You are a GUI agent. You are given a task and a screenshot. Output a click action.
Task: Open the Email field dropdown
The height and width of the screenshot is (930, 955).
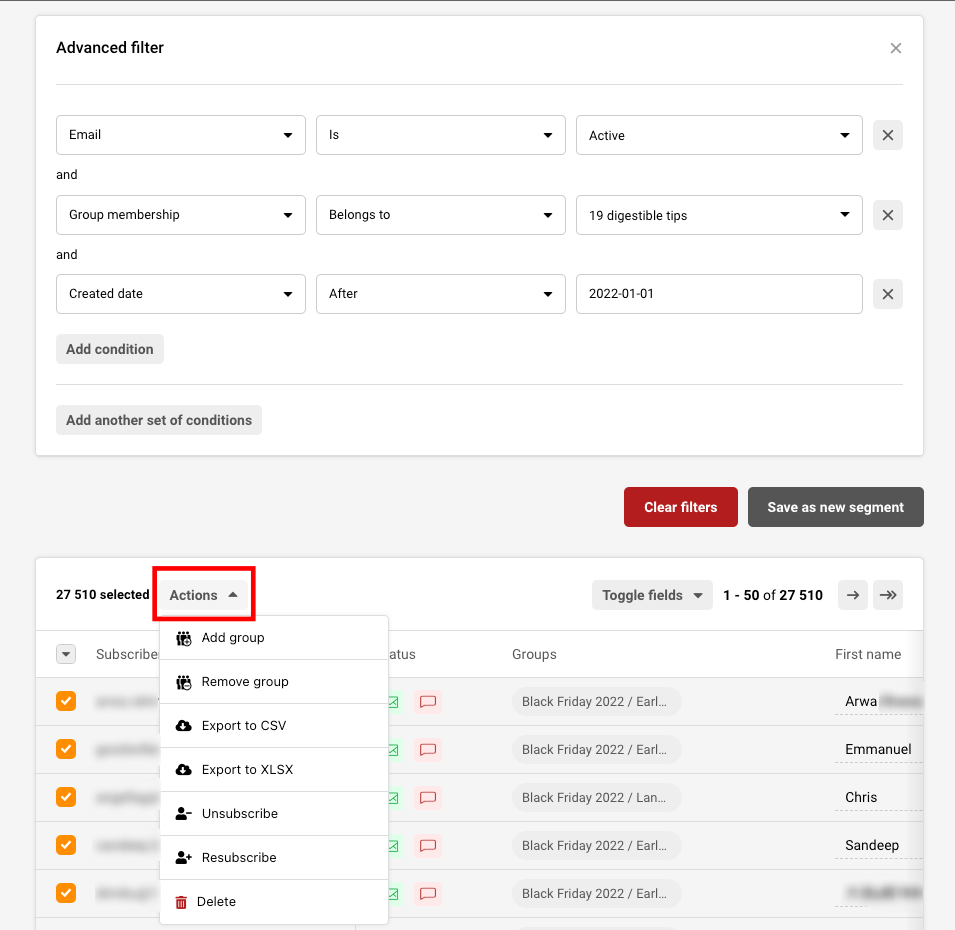181,135
